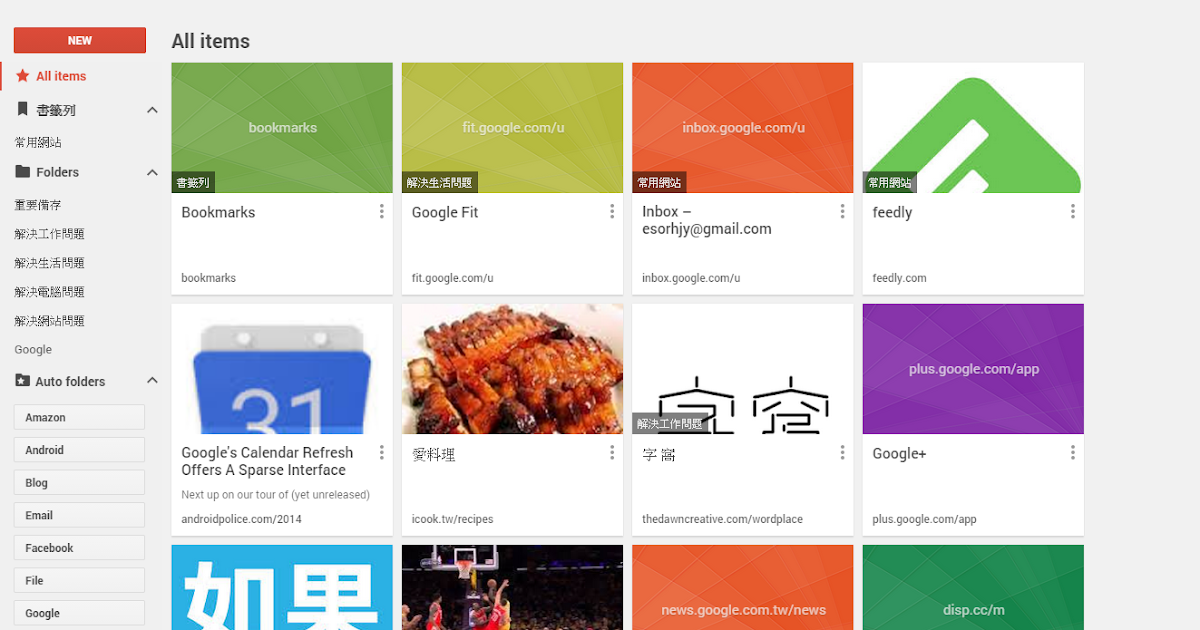Open the grilled food recipe thumbnail
This screenshot has height=630, width=1200.
(512, 369)
